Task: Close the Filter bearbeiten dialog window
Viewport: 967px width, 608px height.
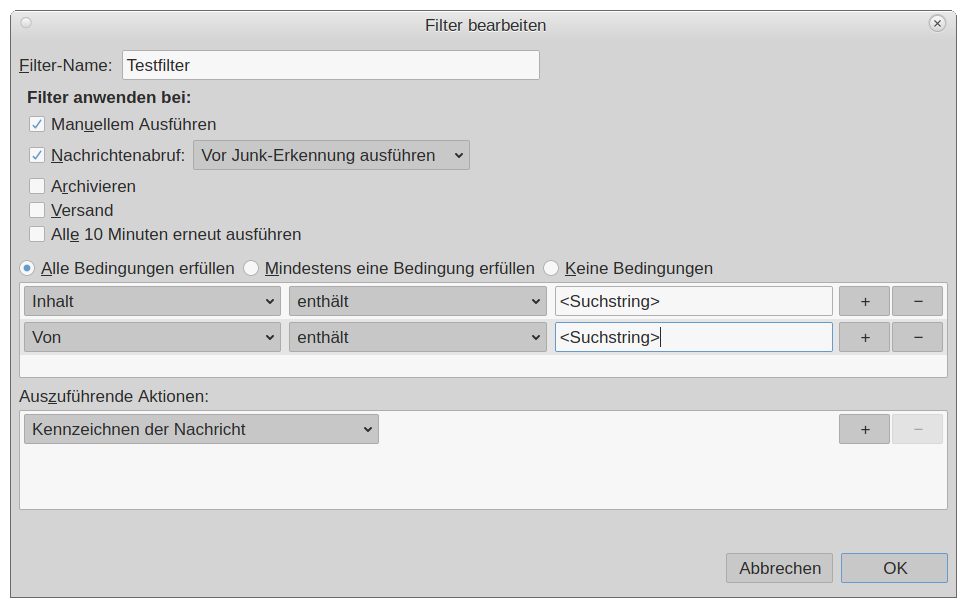Action: click(937, 23)
